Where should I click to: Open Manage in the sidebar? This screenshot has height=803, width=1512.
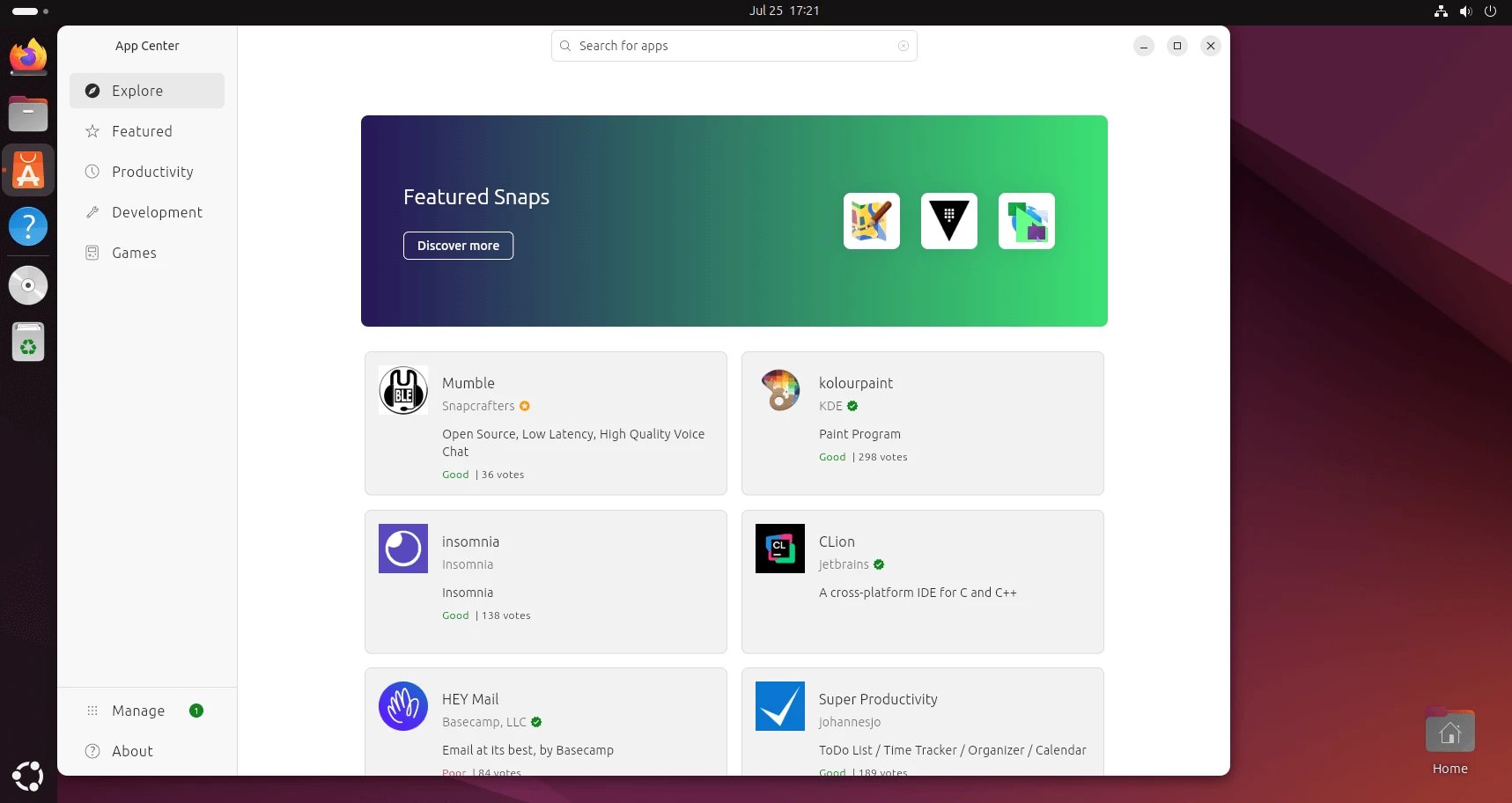(147, 711)
